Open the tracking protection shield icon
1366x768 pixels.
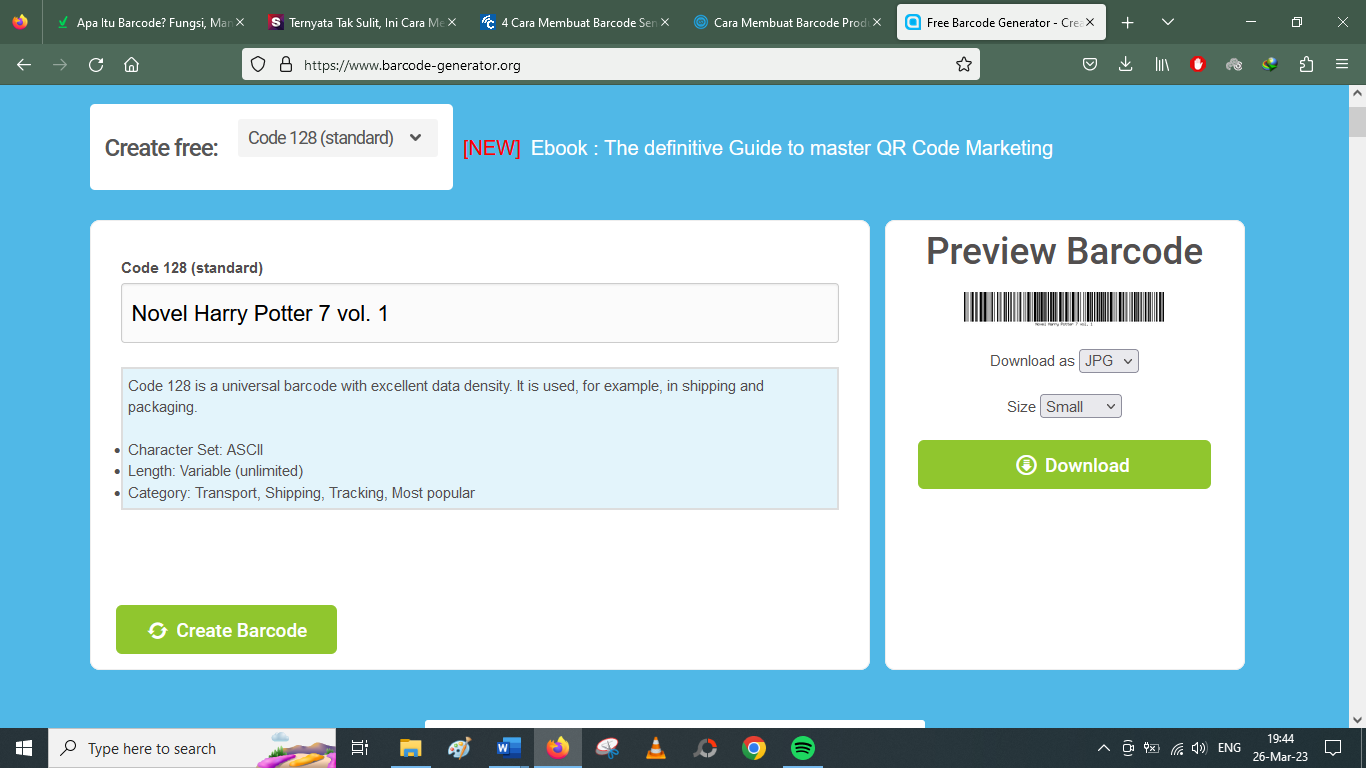click(x=258, y=64)
